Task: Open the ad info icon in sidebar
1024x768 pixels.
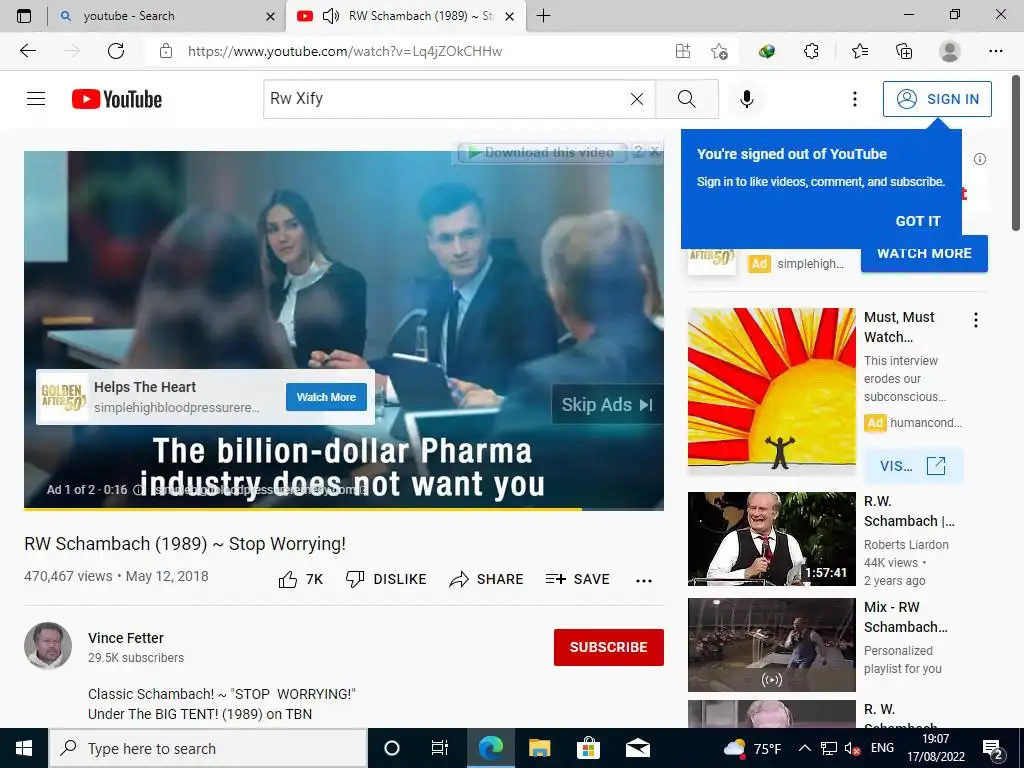Action: (980, 159)
